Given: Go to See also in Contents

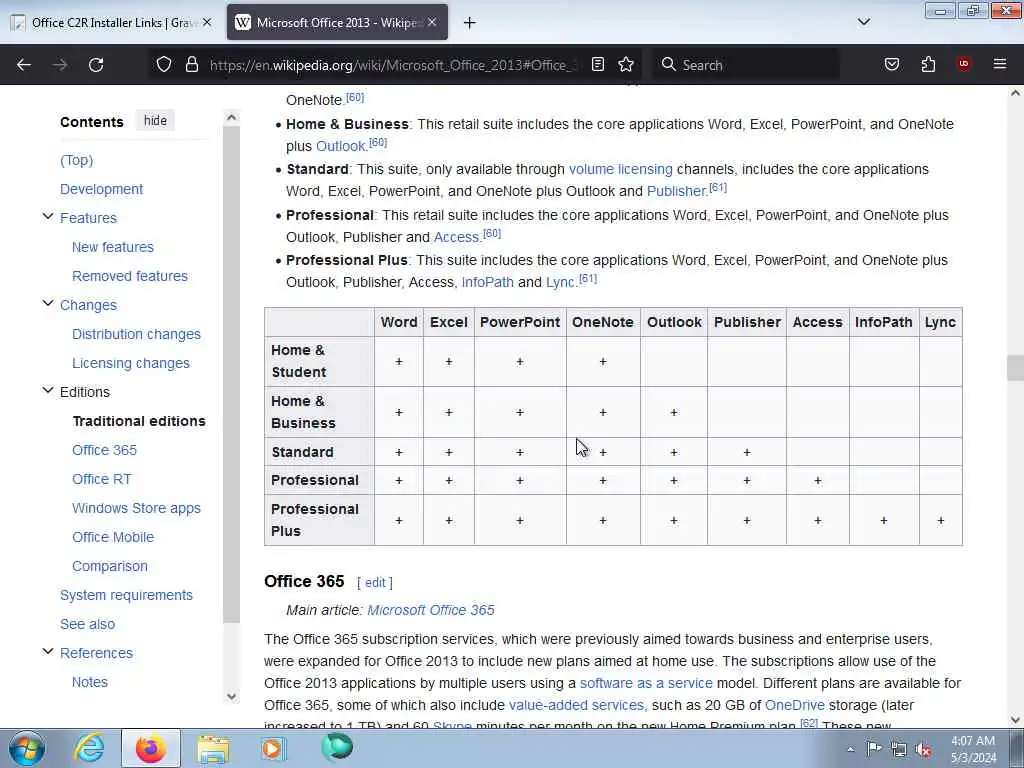Looking at the screenshot, I should click(x=88, y=624).
